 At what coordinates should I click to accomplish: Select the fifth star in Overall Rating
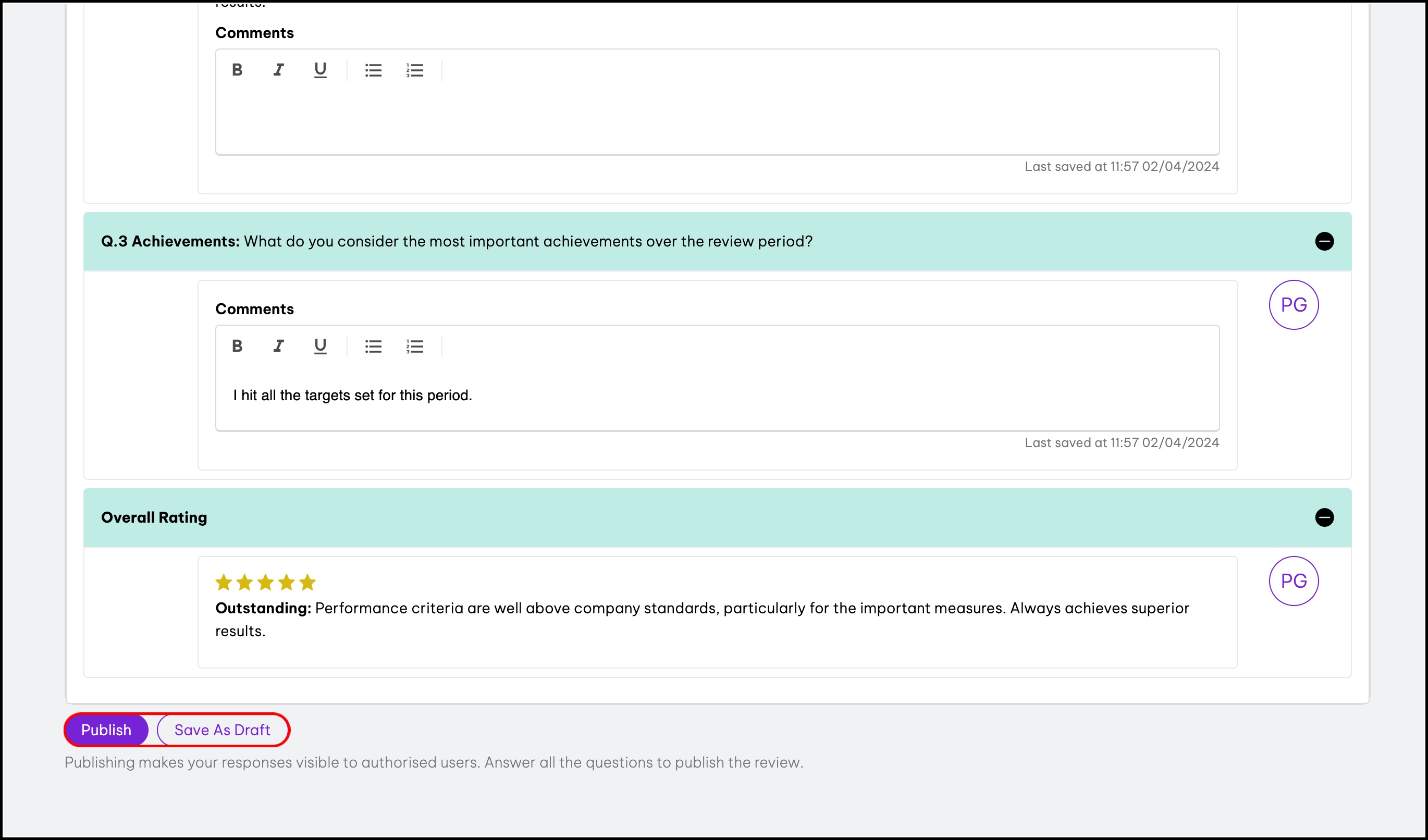pyautogui.click(x=307, y=582)
